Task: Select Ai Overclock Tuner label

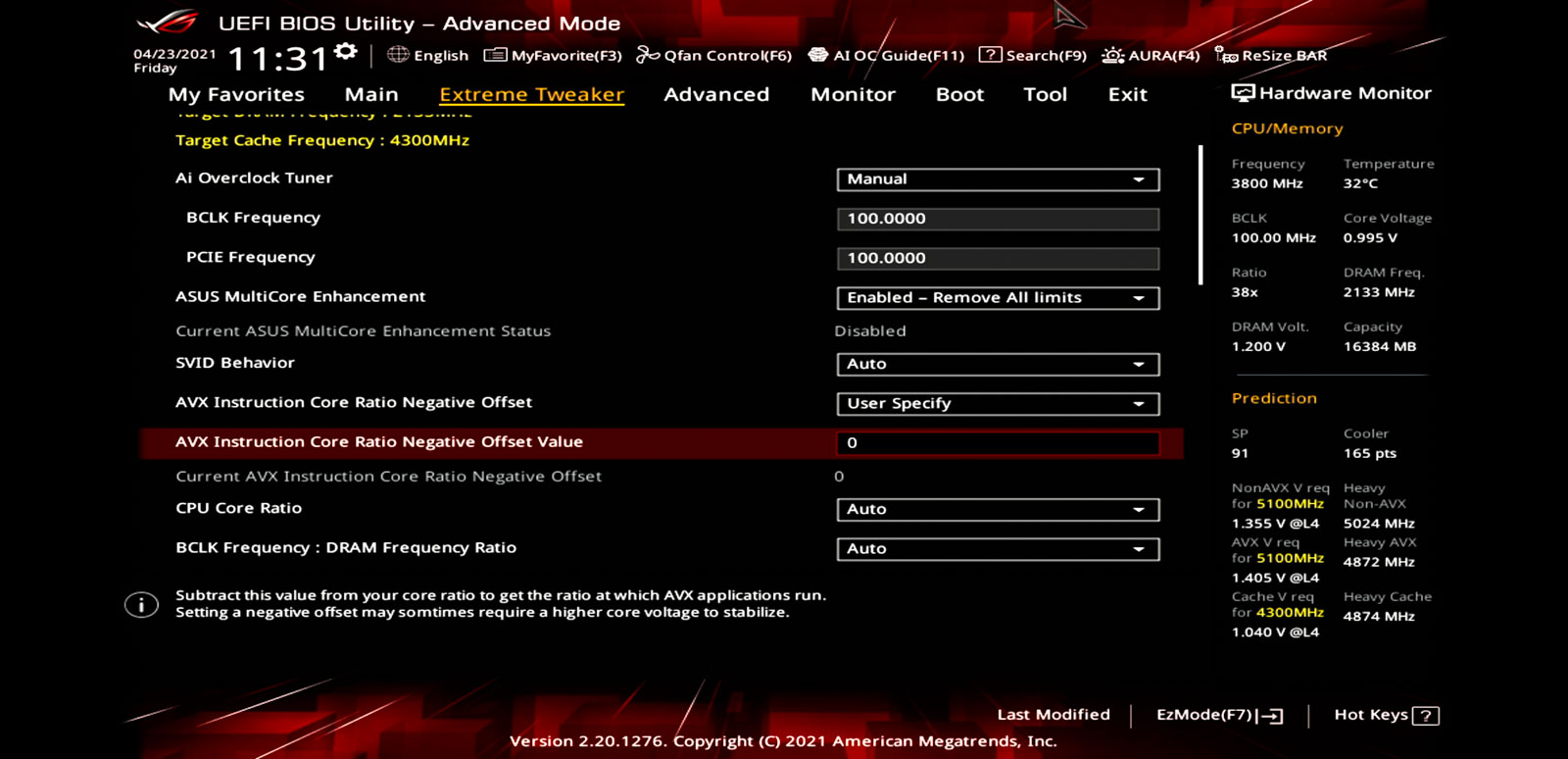Action: pos(254,177)
